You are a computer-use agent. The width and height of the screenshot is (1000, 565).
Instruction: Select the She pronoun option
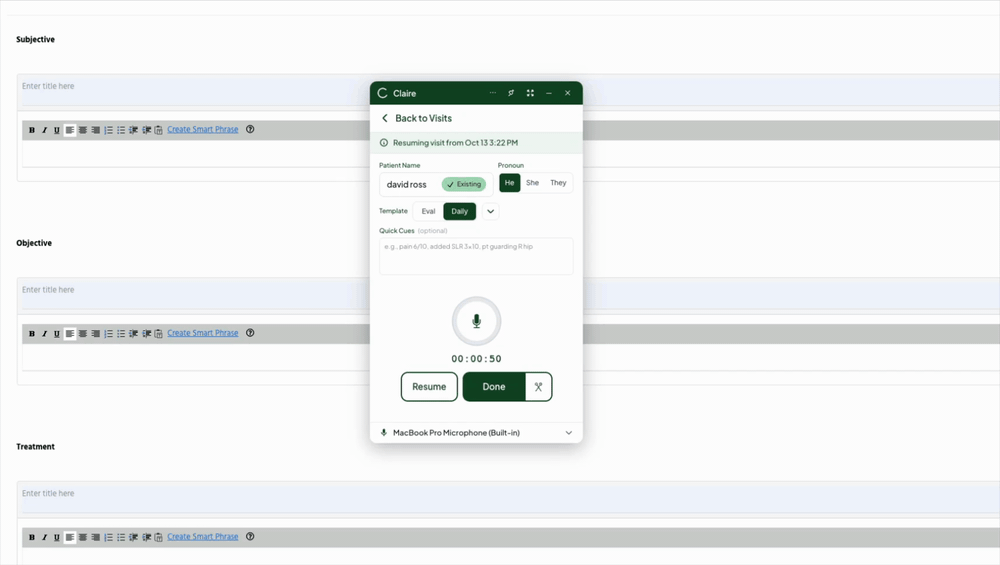tap(533, 183)
